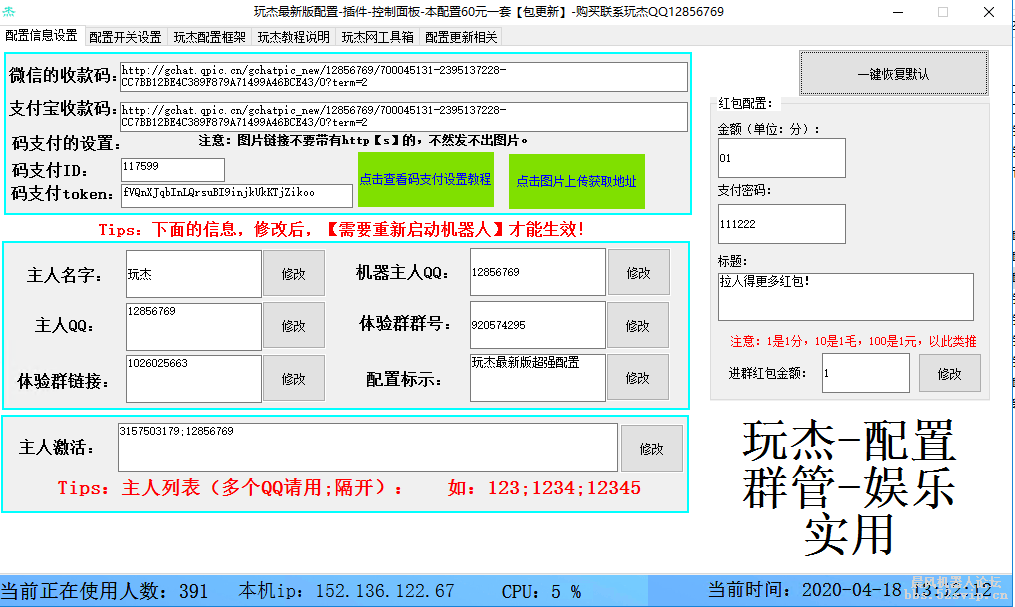Open 玩杰网工具箱 tab
1015x607 pixels.
[x=377, y=37]
